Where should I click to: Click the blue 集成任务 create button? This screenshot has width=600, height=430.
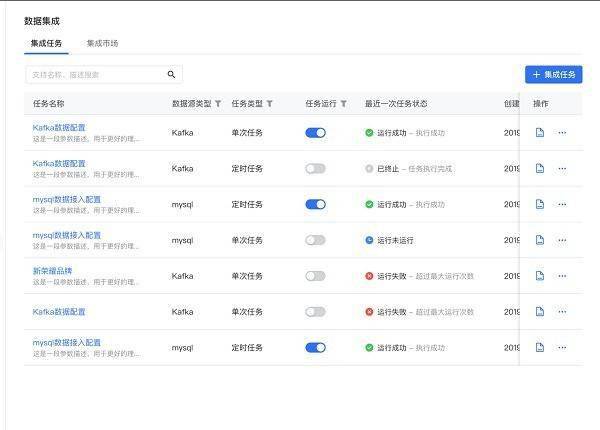click(553, 75)
